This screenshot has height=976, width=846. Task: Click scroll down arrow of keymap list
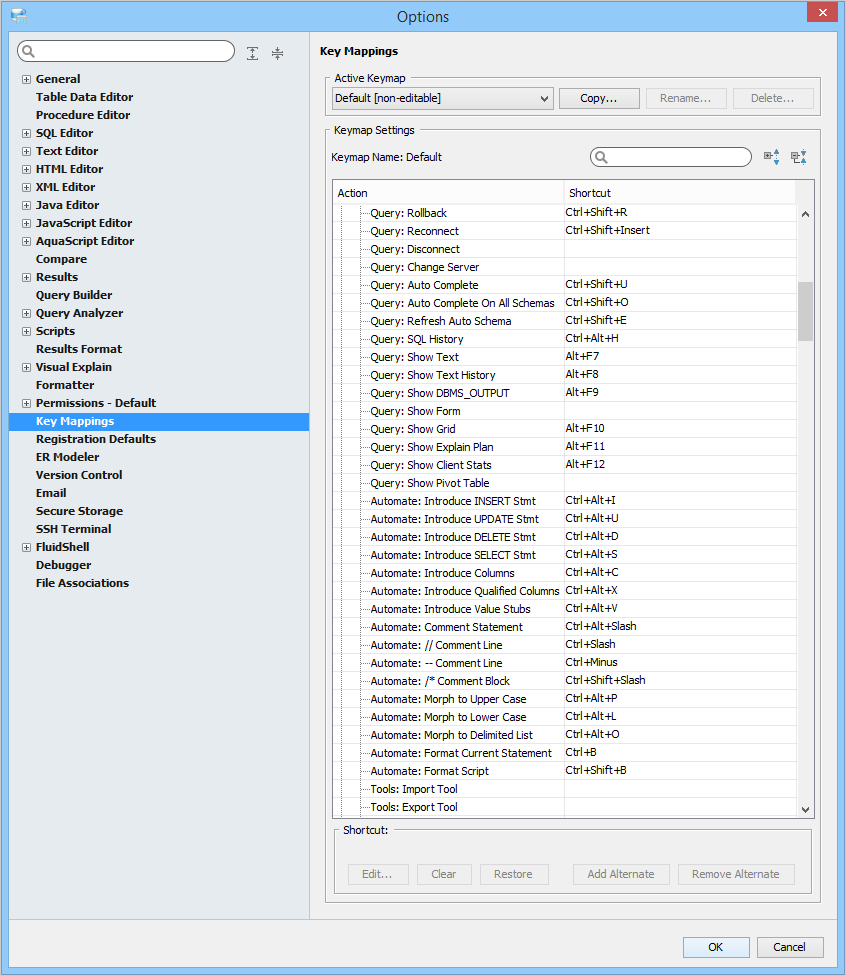click(x=806, y=810)
